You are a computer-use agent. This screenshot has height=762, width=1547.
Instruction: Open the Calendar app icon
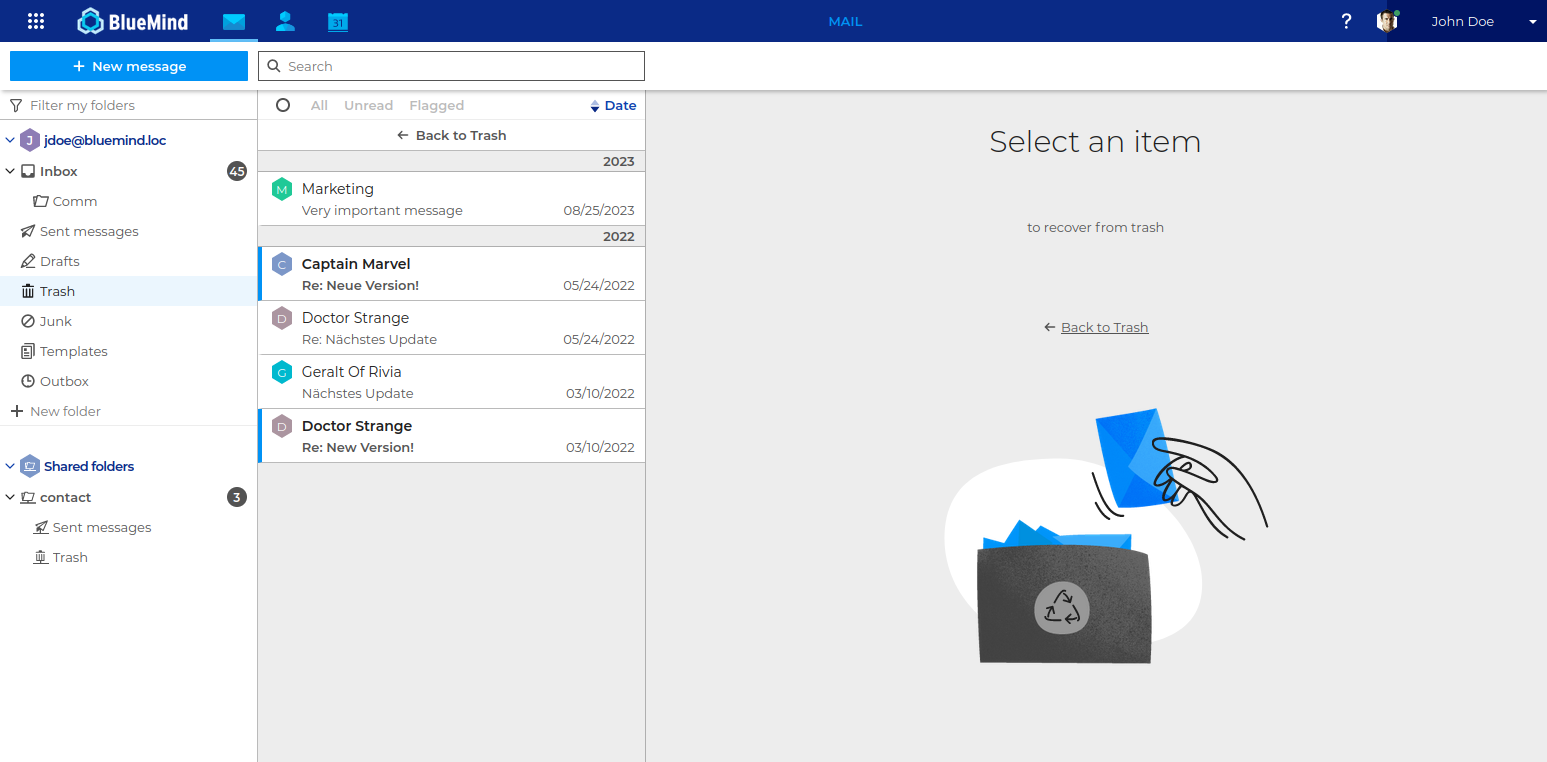[x=338, y=21]
